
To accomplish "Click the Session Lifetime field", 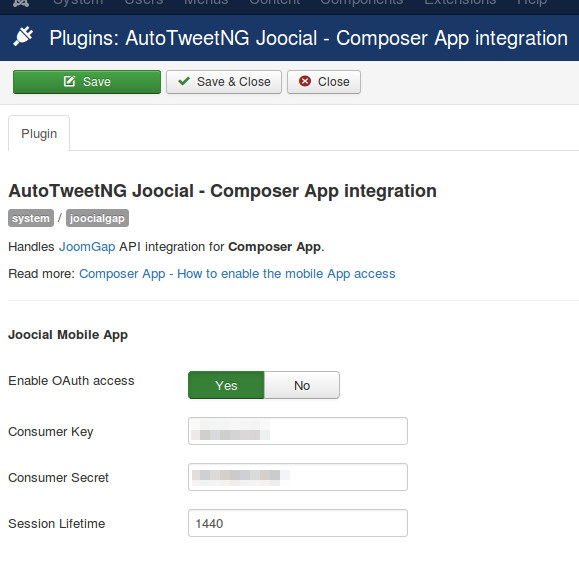I will (x=298, y=523).
